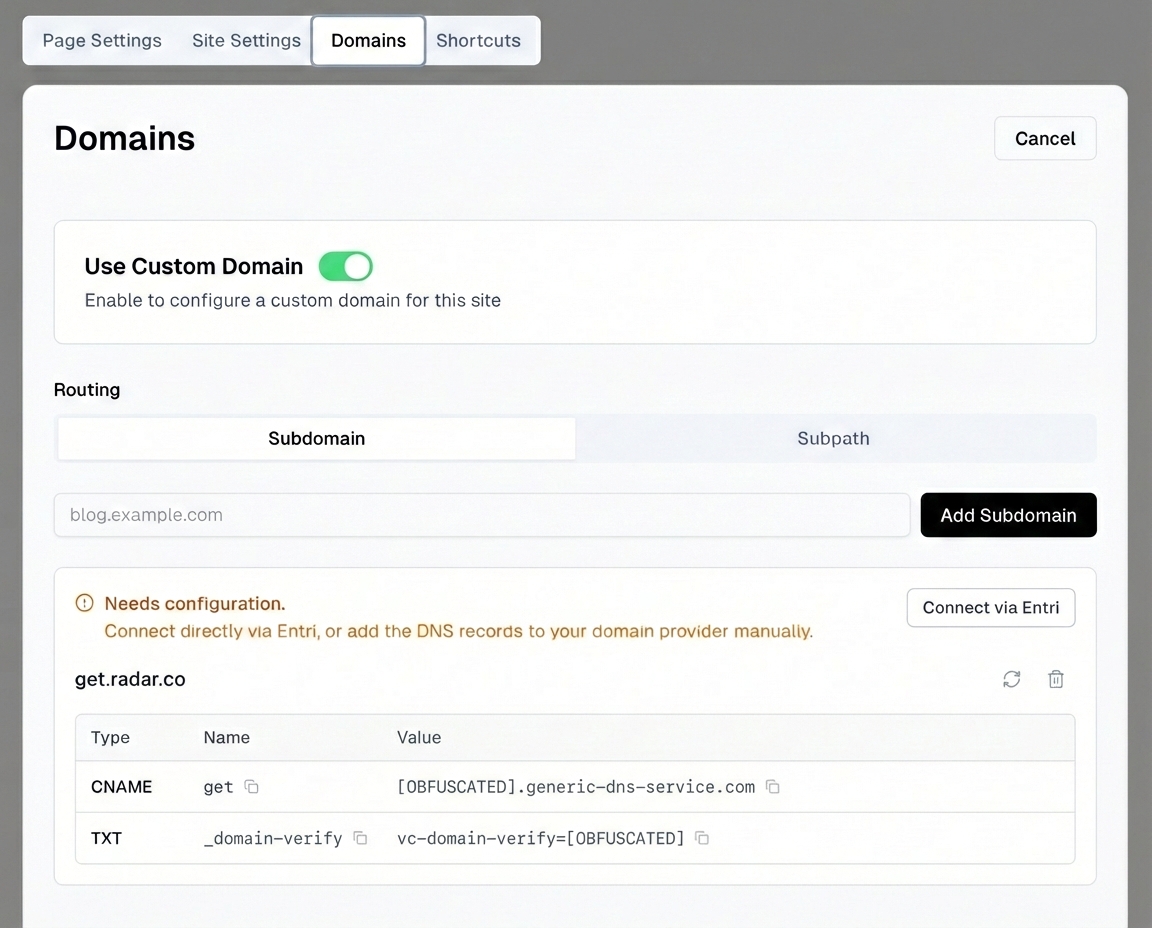Go to the Site Settings tab
This screenshot has width=1152, height=928.
(246, 40)
